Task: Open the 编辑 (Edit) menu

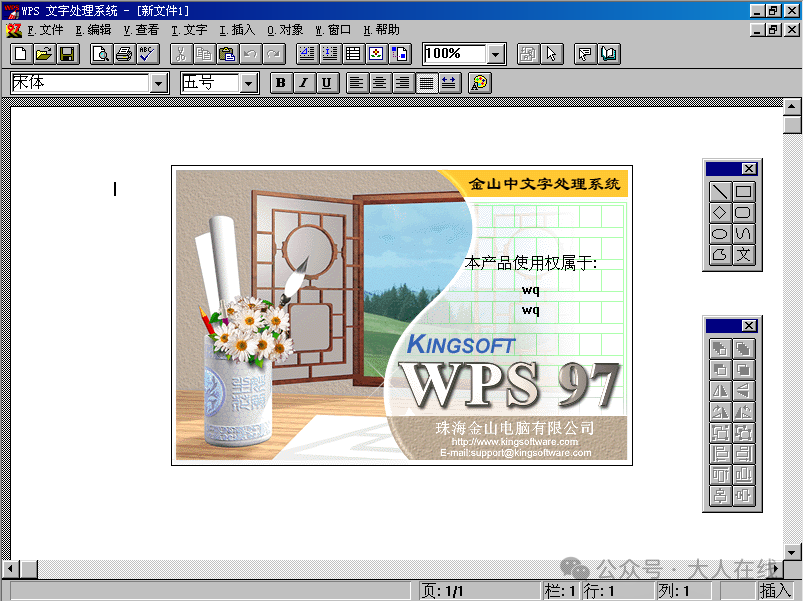Action: click(93, 30)
